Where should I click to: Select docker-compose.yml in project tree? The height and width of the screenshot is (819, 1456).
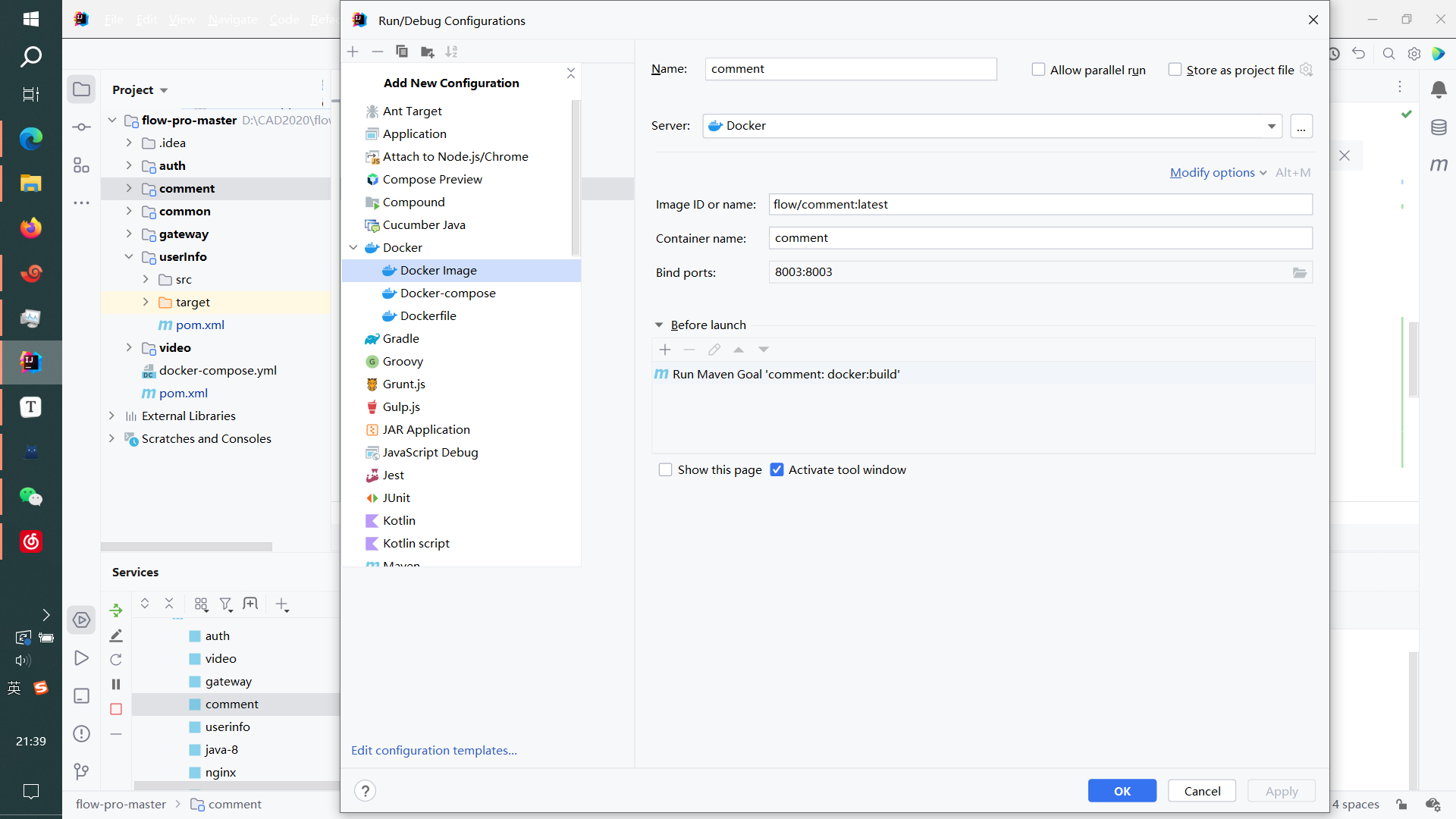pyautogui.click(x=218, y=370)
